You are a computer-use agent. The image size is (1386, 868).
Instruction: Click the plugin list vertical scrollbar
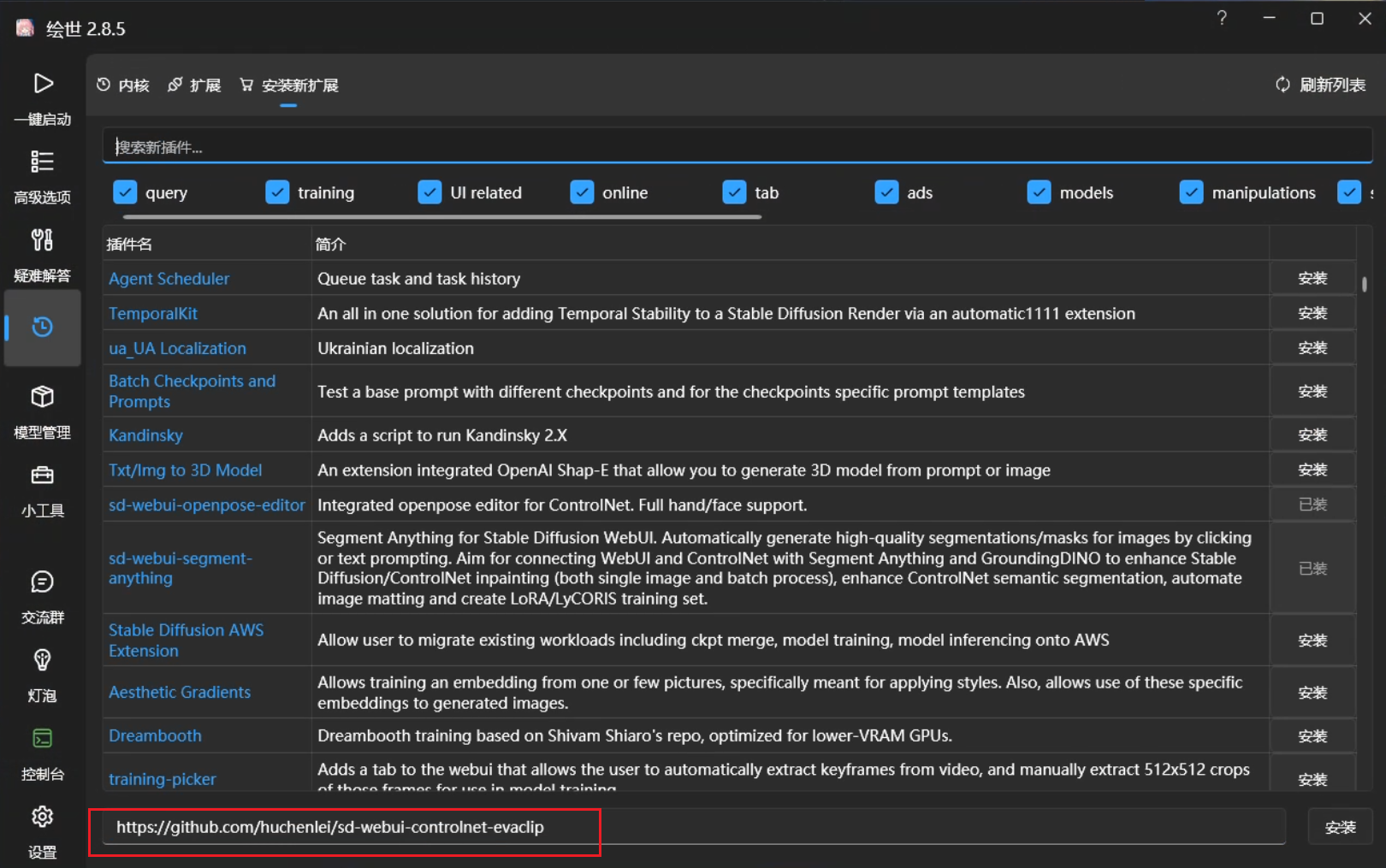click(1364, 284)
